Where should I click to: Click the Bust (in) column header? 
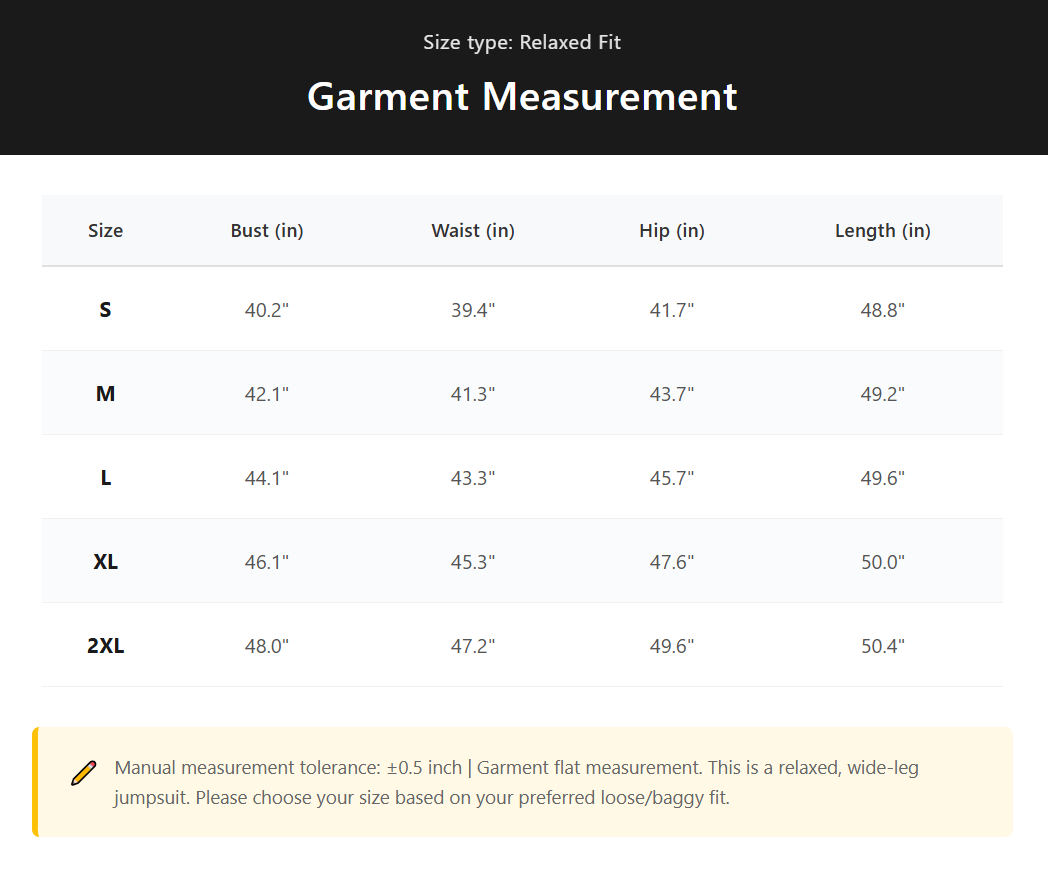coord(267,231)
